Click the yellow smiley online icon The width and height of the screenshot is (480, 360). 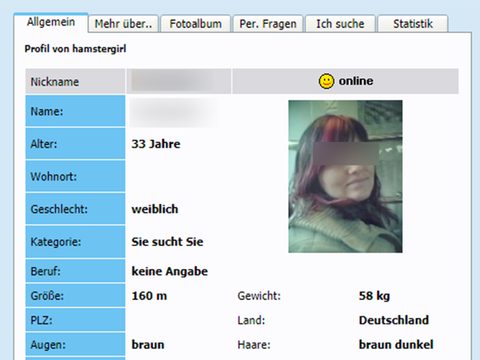coord(326,81)
